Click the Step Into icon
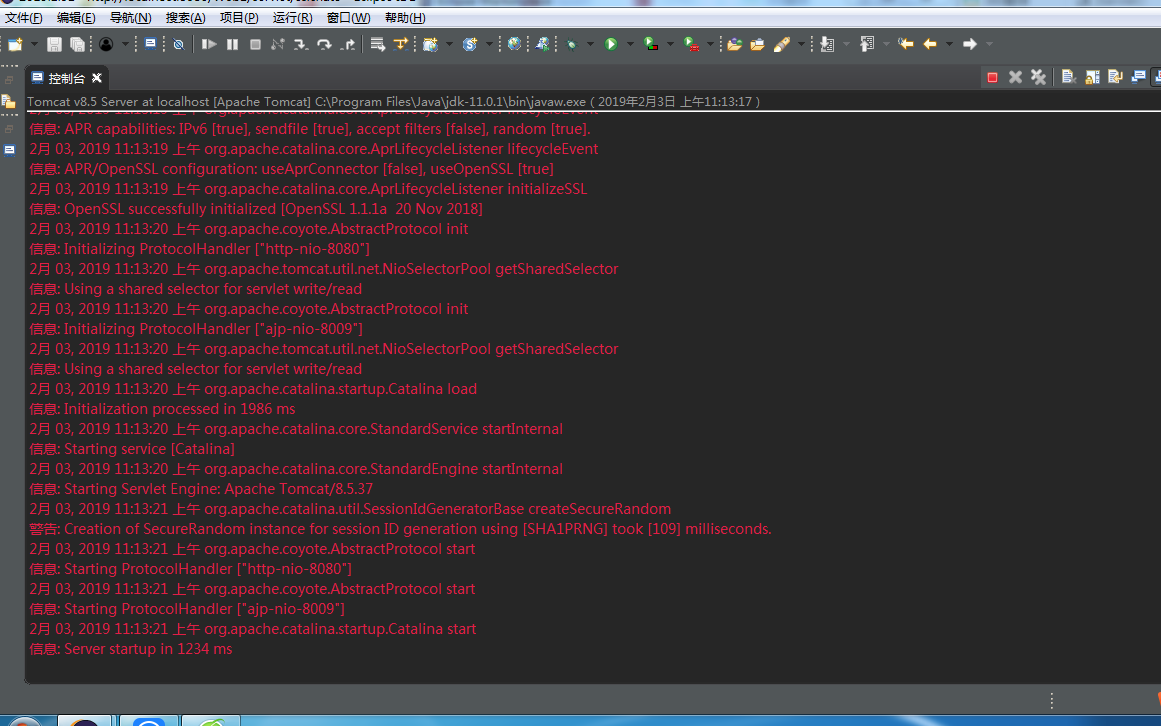Screen dimensions: 1161x726 (x=301, y=44)
